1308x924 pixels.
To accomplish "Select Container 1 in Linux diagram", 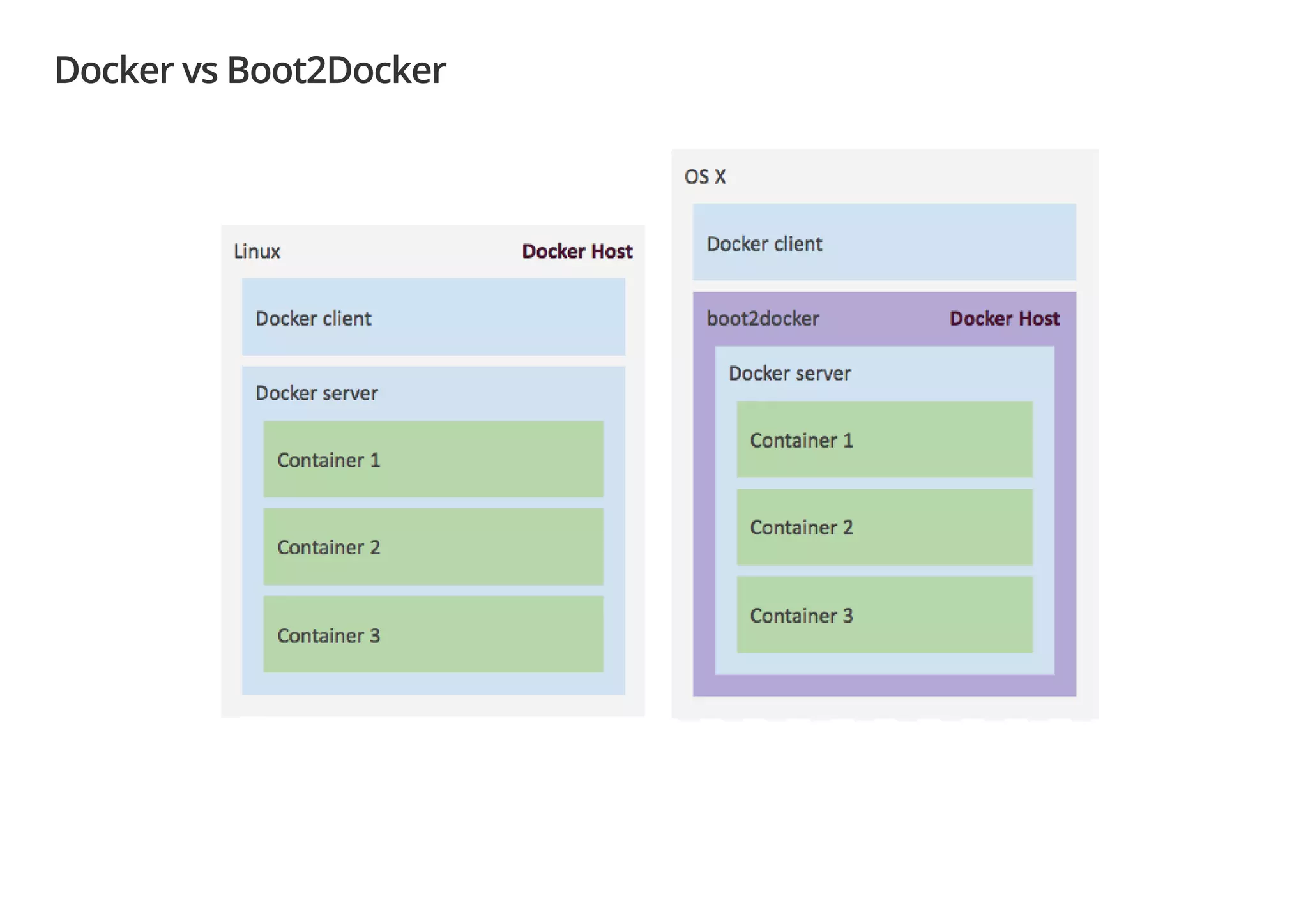I will click(x=433, y=460).
